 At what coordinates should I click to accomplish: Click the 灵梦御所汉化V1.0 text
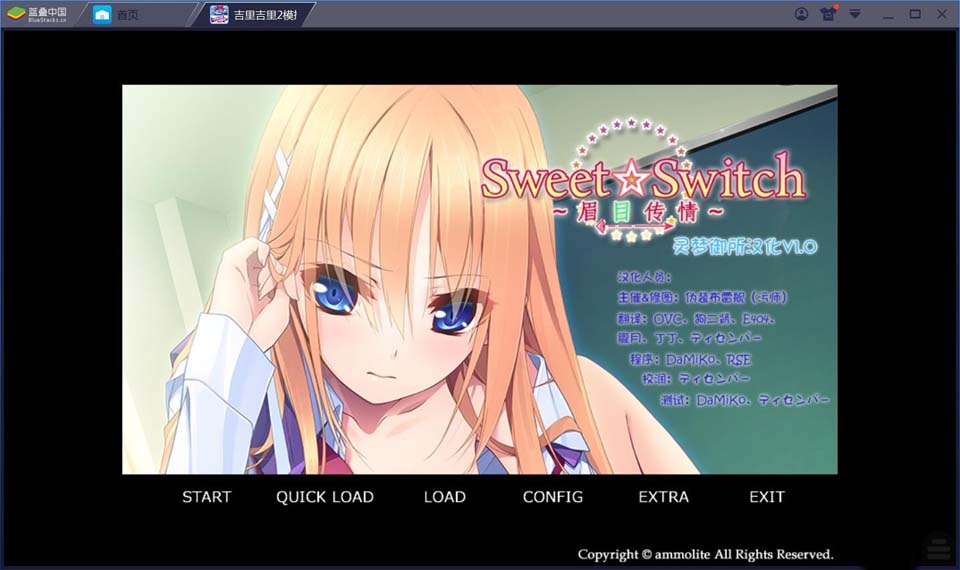point(744,246)
